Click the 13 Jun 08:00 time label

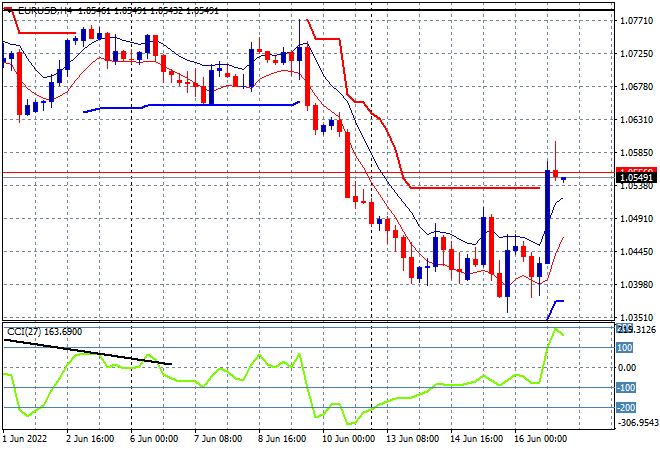[x=412, y=439]
